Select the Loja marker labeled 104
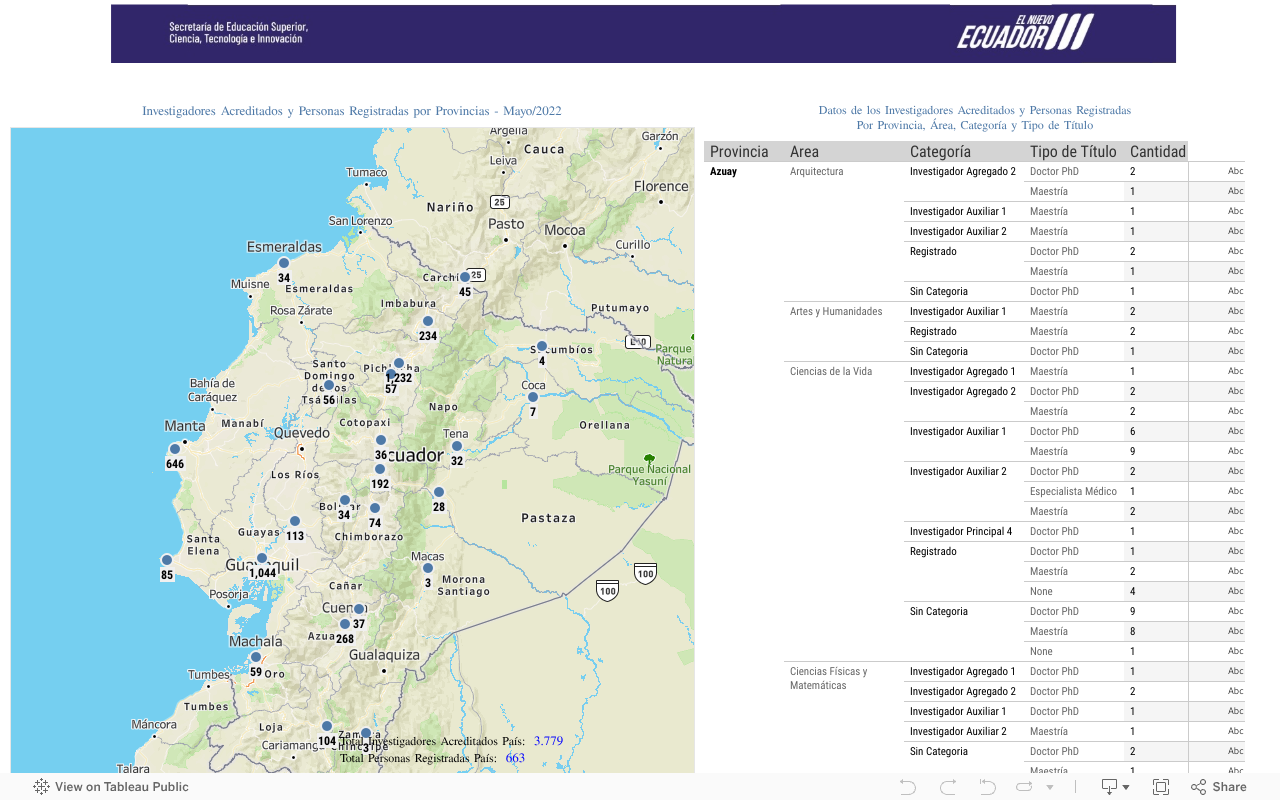The height and width of the screenshot is (800, 1280). pyautogui.click(x=327, y=726)
